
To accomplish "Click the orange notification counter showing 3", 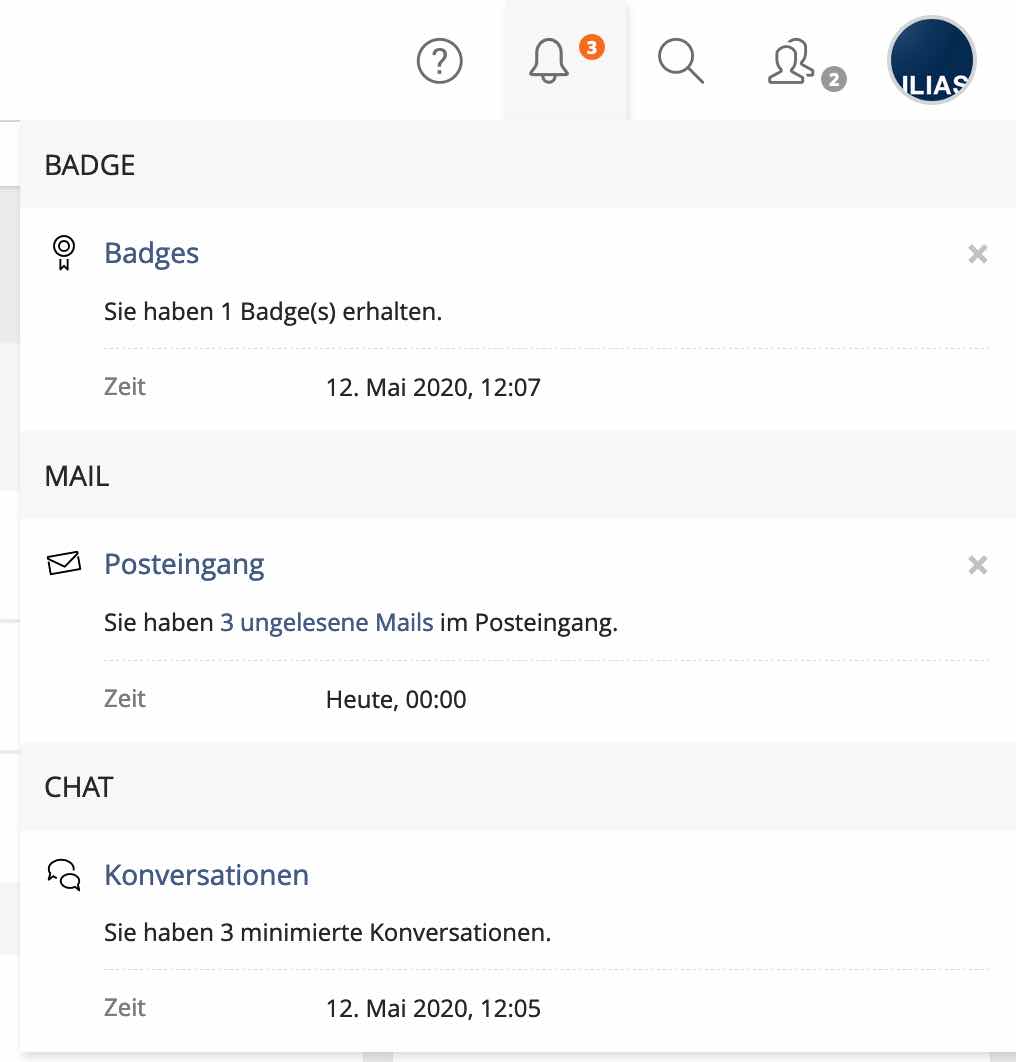I will (592, 47).
